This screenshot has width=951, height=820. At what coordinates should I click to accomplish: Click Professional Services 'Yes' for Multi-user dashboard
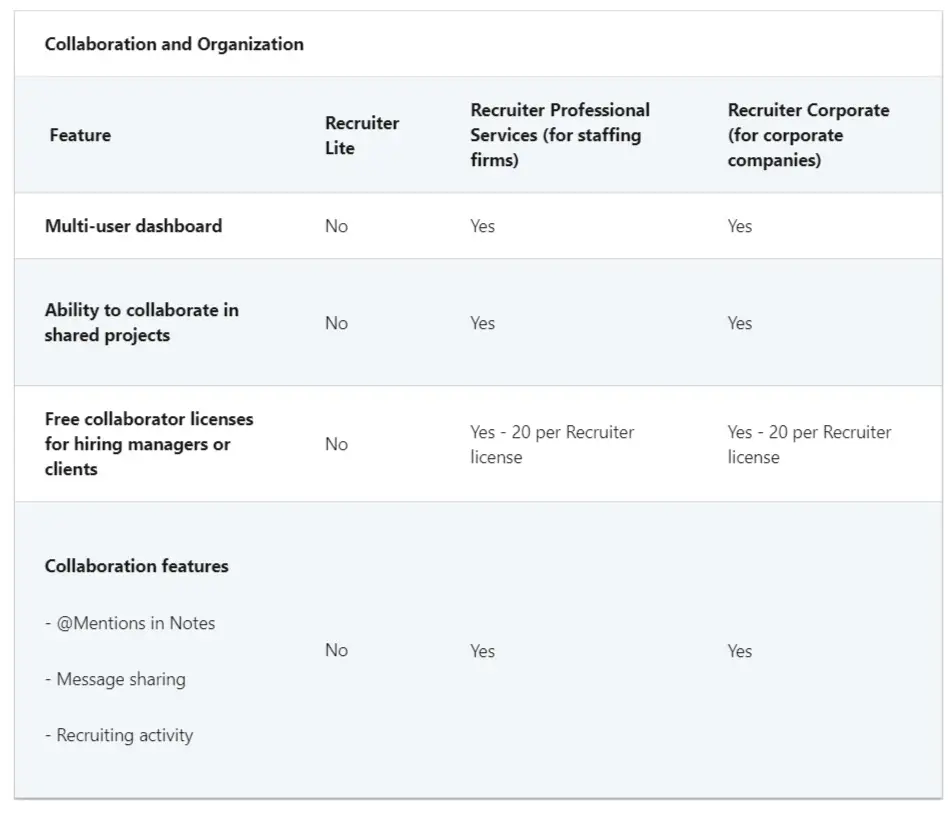483,226
